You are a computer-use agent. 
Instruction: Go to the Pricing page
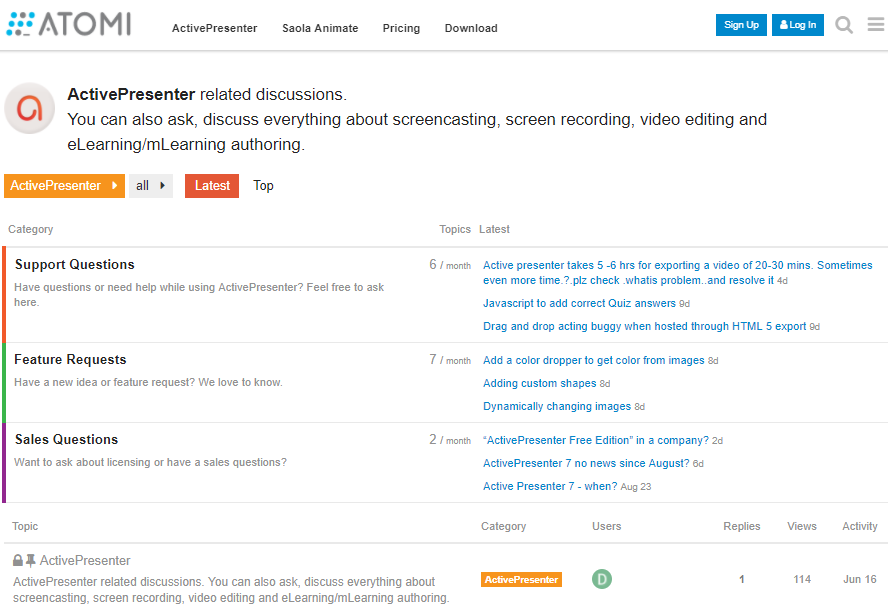pos(401,28)
